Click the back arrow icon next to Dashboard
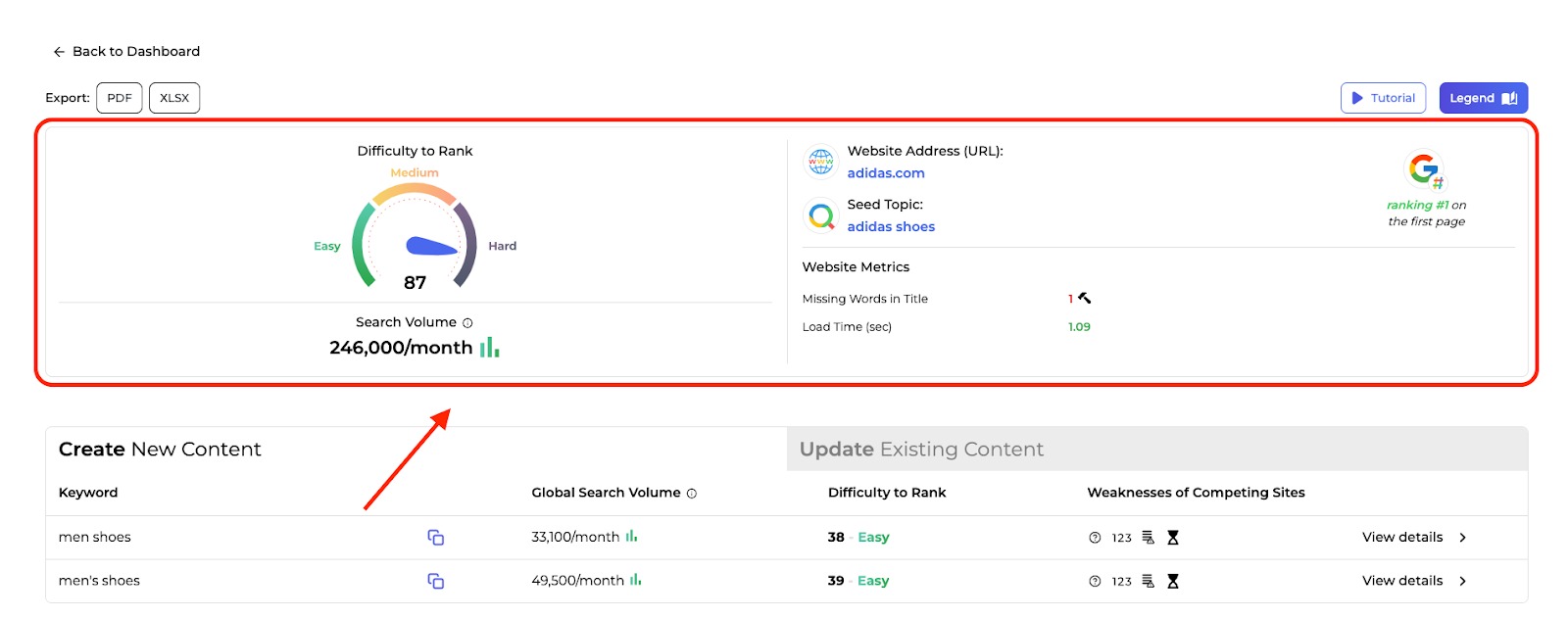The width and height of the screenshot is (1568, 619). pos(59,52)
